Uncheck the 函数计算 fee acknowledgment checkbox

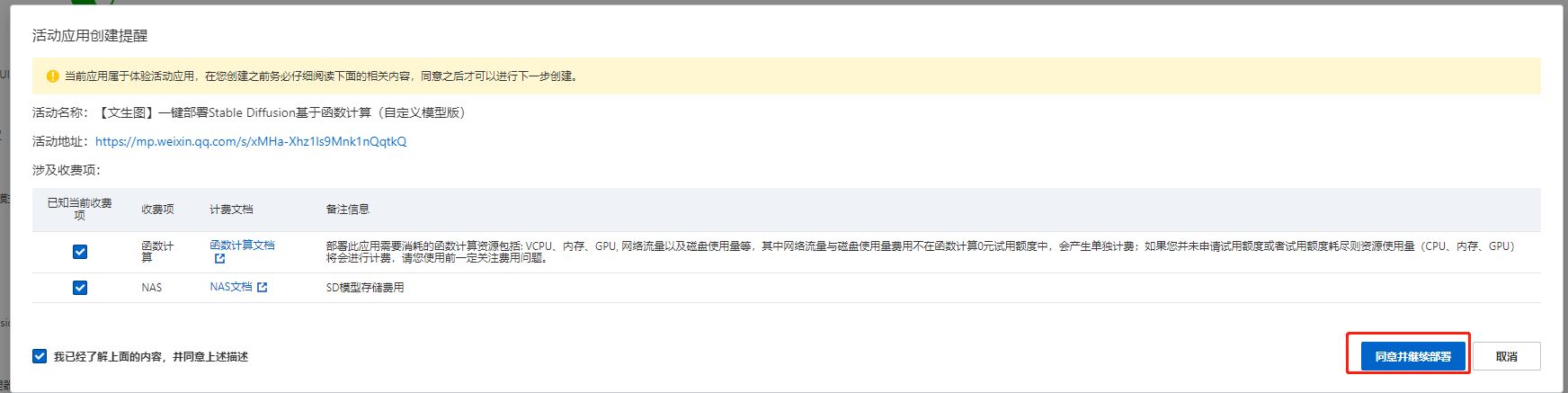(80, 252)
